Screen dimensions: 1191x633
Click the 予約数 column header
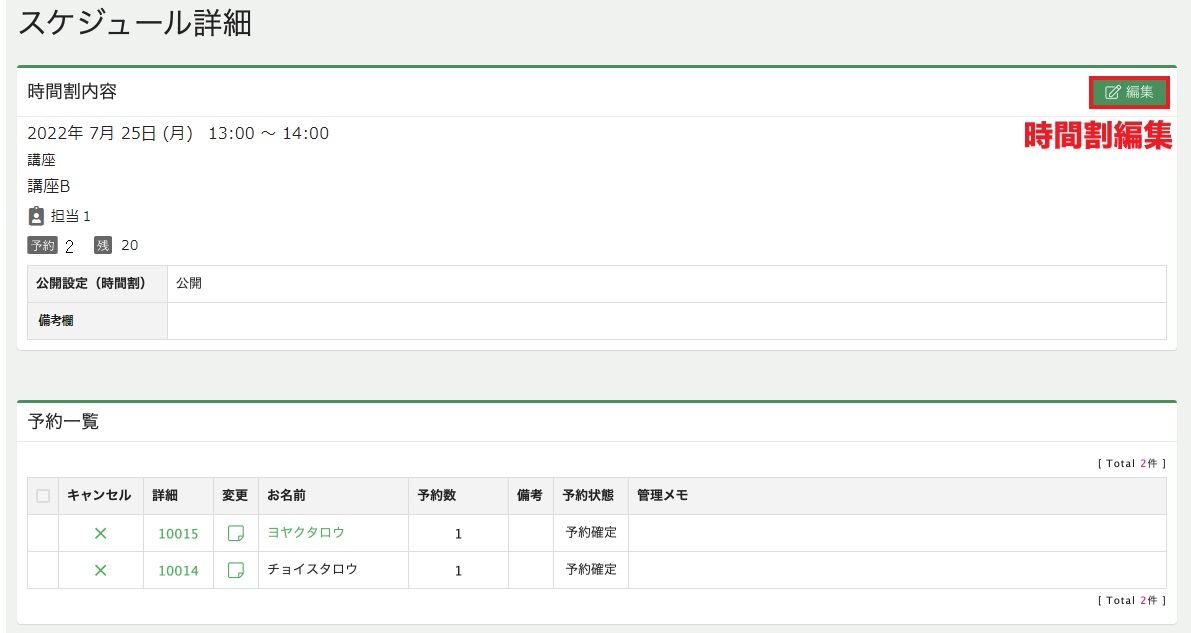437,495
